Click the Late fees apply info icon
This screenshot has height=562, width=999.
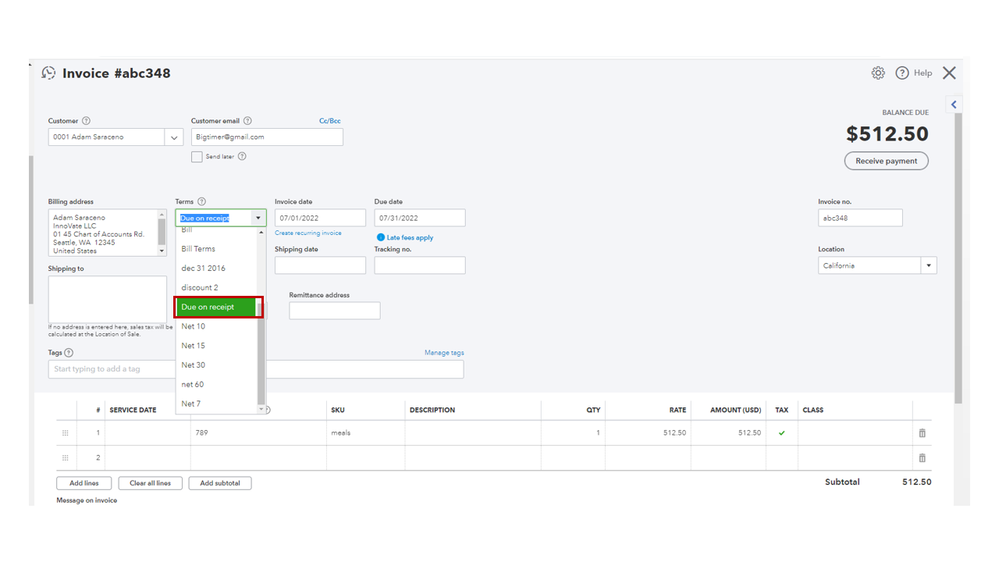[x=380, y=238]
